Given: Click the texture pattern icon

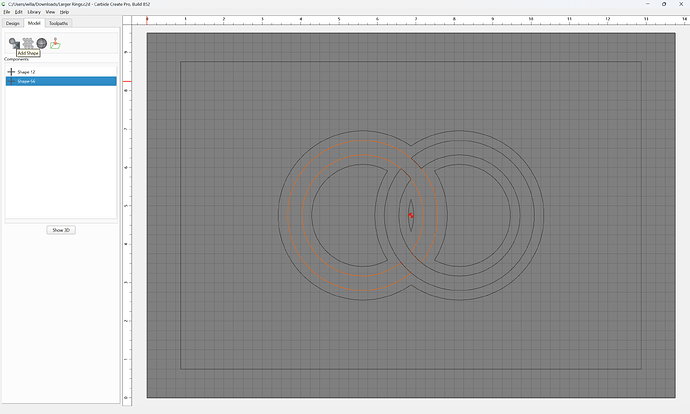Looking at the screenshot, I should click(x=28, y=43).
